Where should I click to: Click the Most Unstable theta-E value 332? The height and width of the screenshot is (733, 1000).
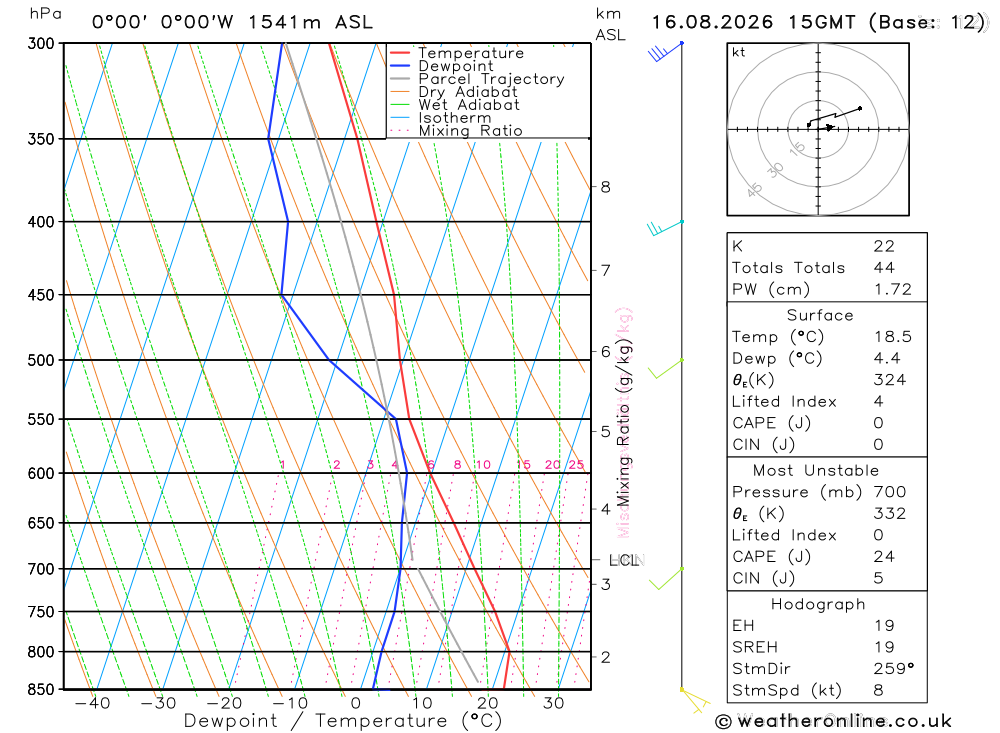(x=890, y=514)
